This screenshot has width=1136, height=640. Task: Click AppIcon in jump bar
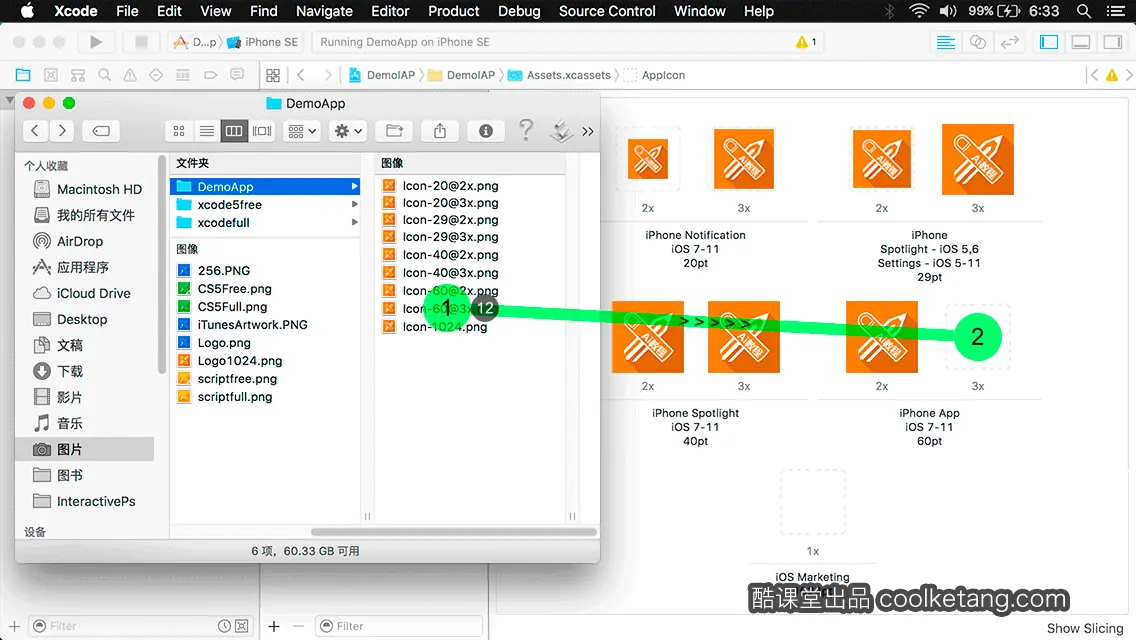point(654,75)
